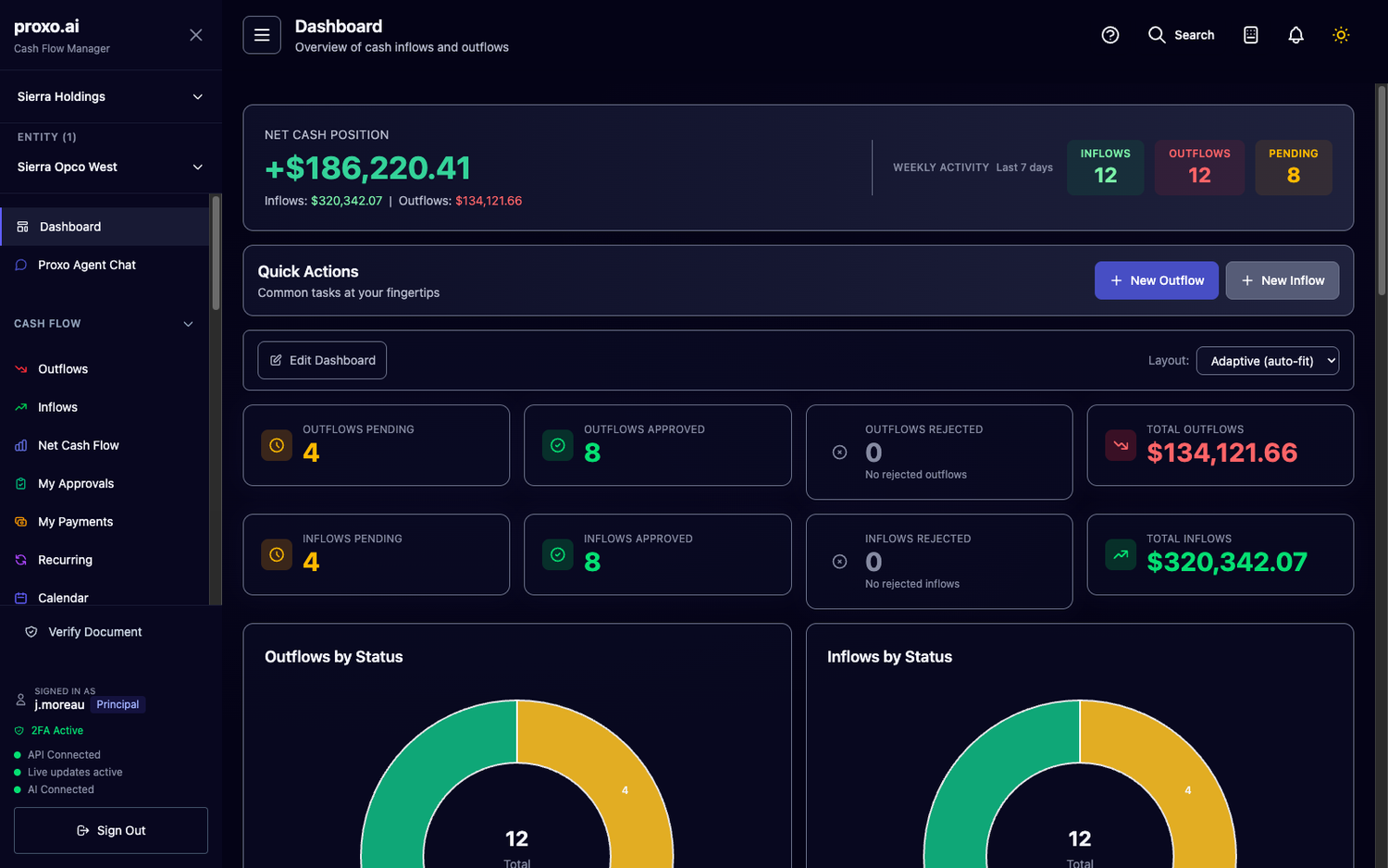This screenshot has height=868, width=1388.
Task: Click the API Connected status text
Action: (x=64, y=755)
